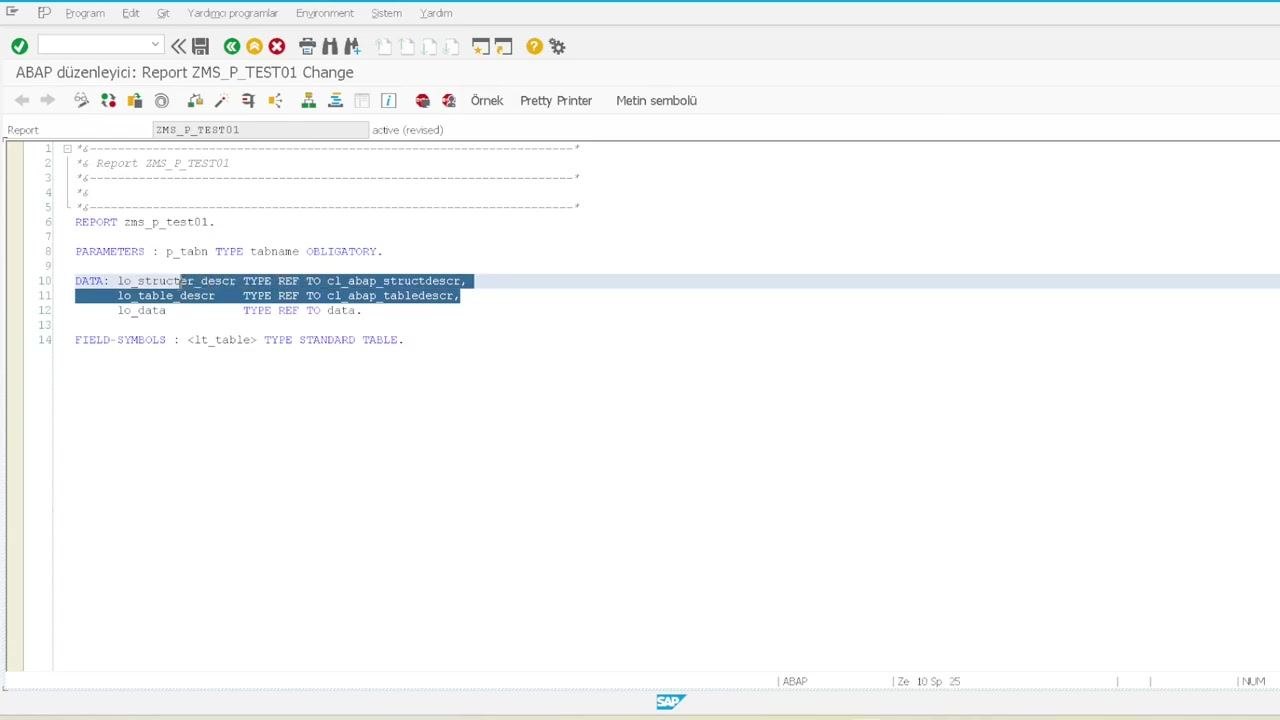Click the Find binoculars icon
Screen dimensions: 1280x720
click(x=330, y=46)
